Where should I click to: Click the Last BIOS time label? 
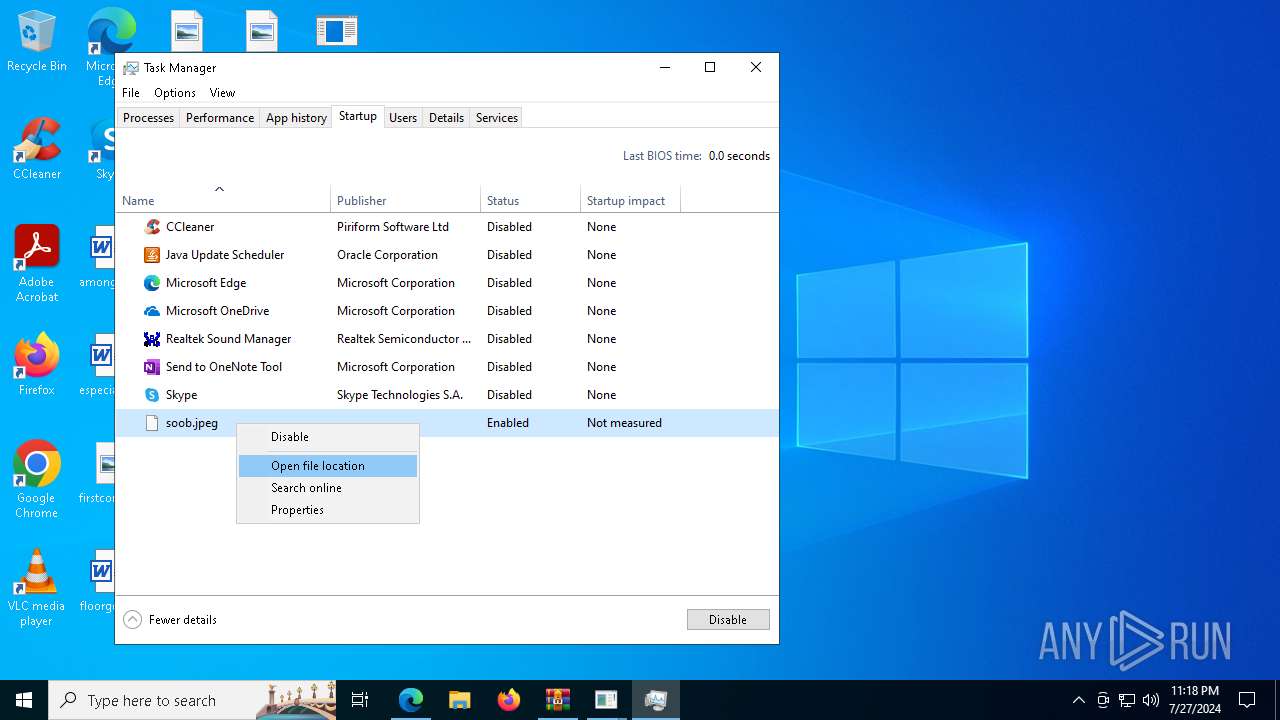(662, 156)
